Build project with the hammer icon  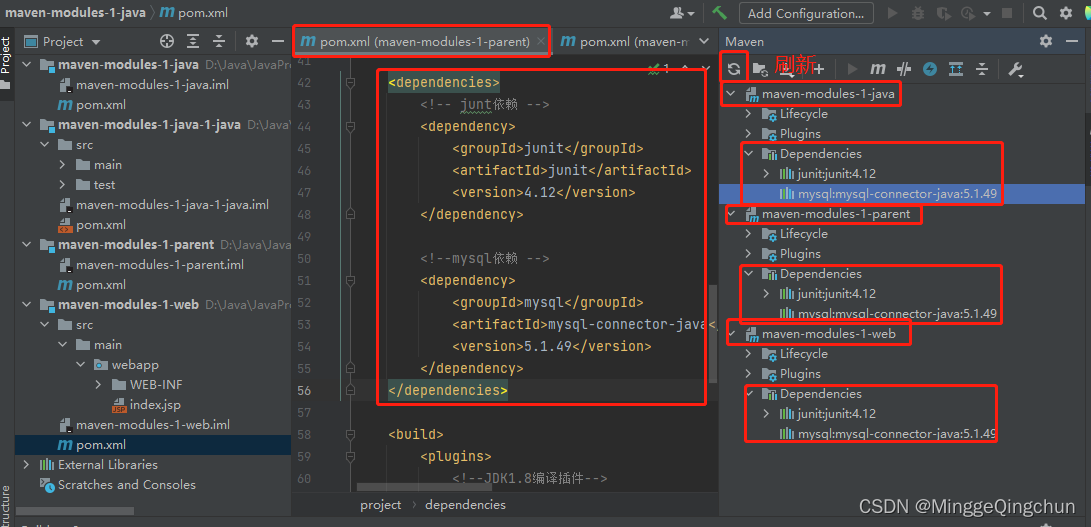[719, 13]
